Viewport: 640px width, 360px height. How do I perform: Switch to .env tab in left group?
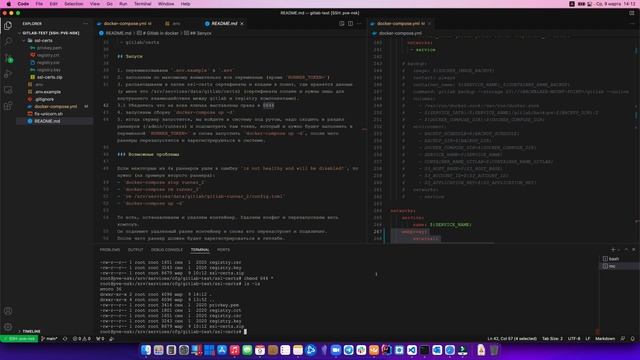click(x=176, y=24)
